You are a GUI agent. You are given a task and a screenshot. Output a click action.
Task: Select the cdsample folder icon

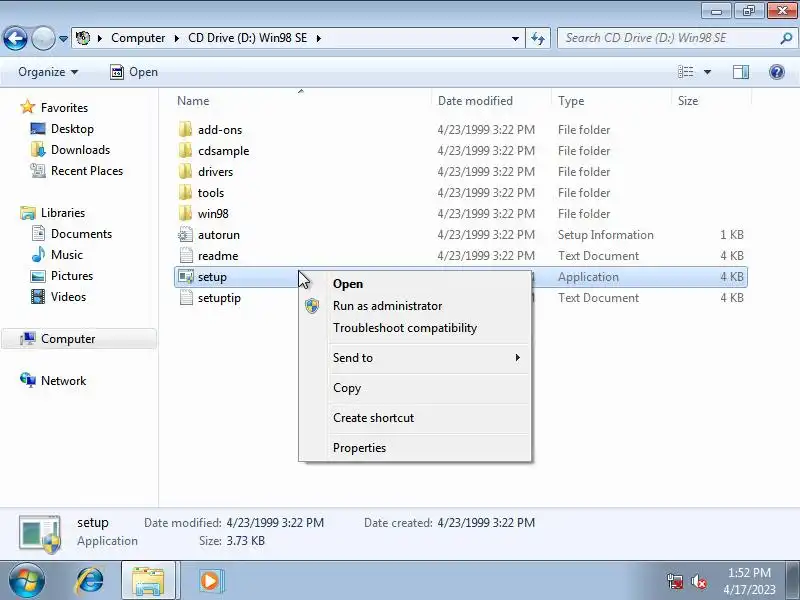185,151
